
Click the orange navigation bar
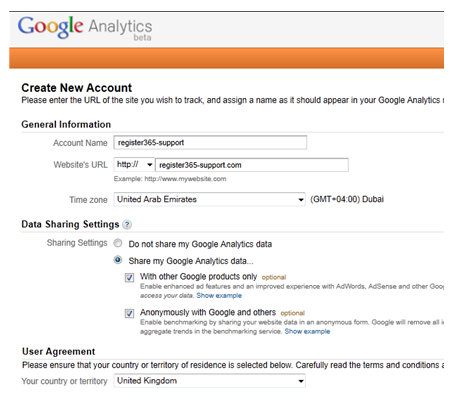click(x=226, y=58)
